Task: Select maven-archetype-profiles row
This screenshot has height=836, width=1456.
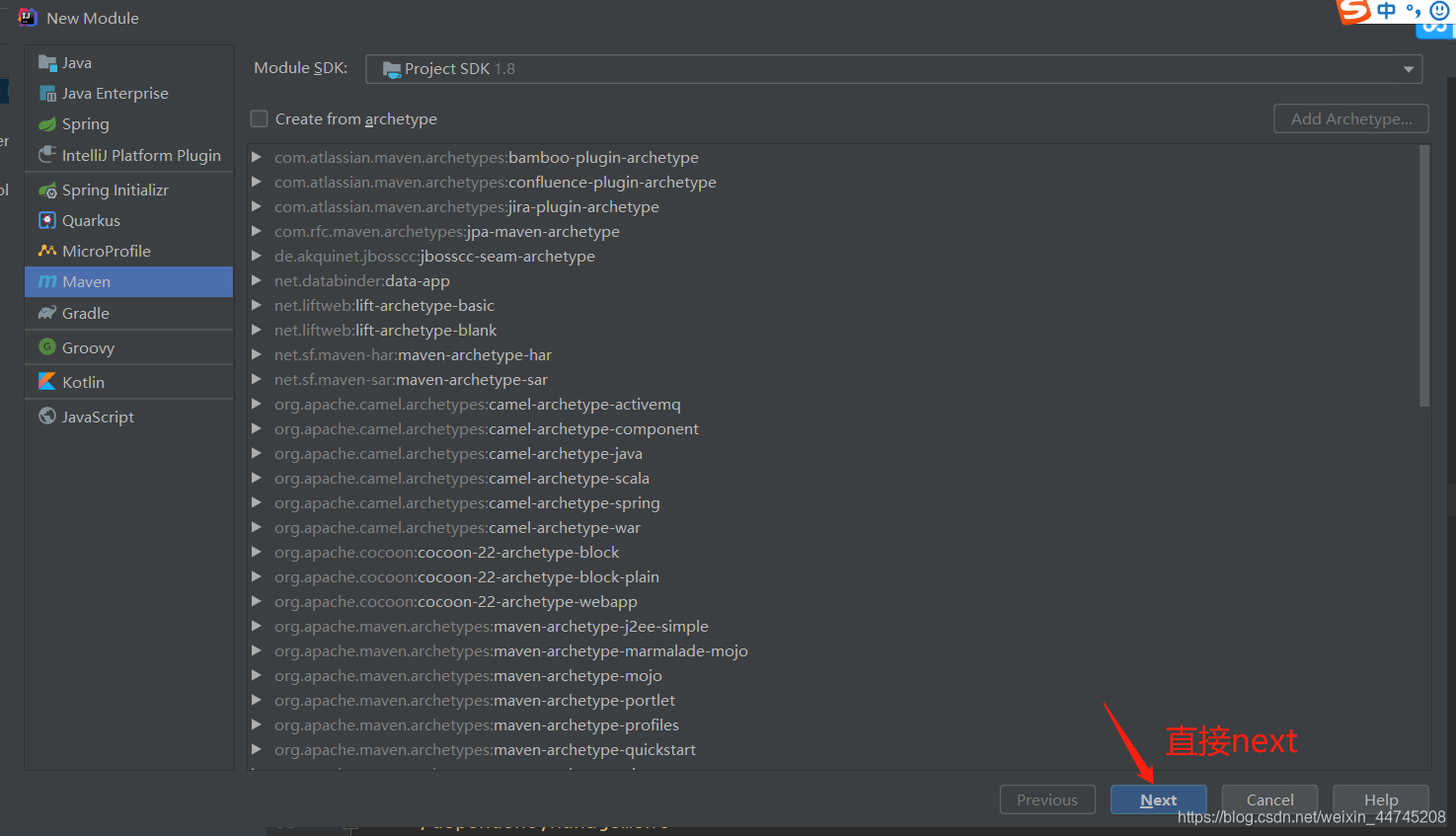Action: pos(834,724)
